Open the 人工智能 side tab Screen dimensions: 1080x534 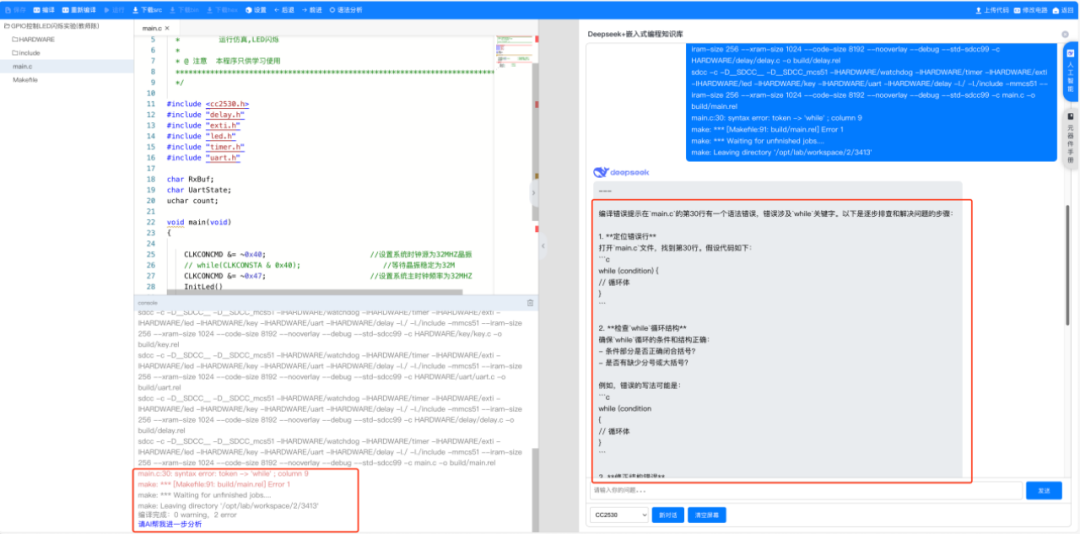[1070, 71]
